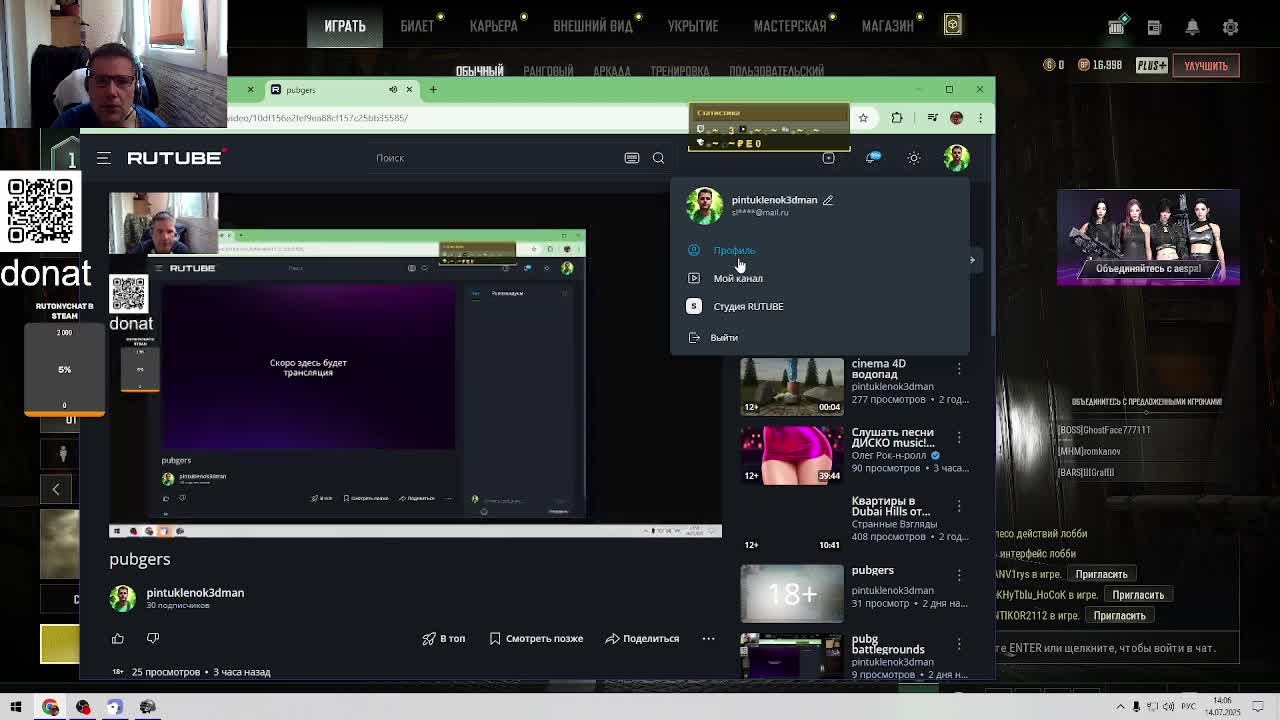The width and height of the screenshot is (1280, 720).
Task: Open МАСТЕРСКАЯ tab in PUBG menu
Action: pos(790,26)
